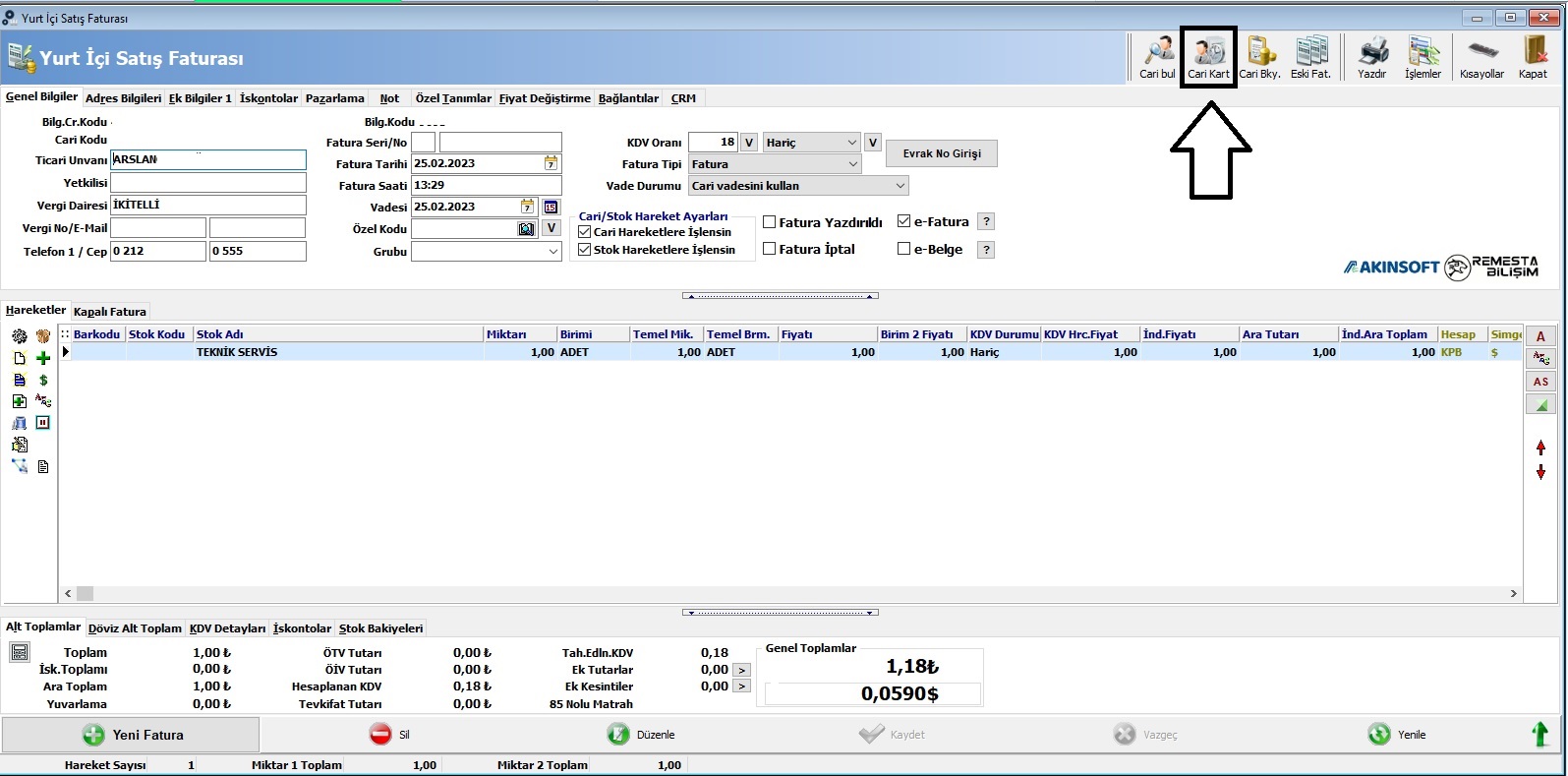Click the brown package box icon
The image size is (1568, 776).
pos(43,336)
